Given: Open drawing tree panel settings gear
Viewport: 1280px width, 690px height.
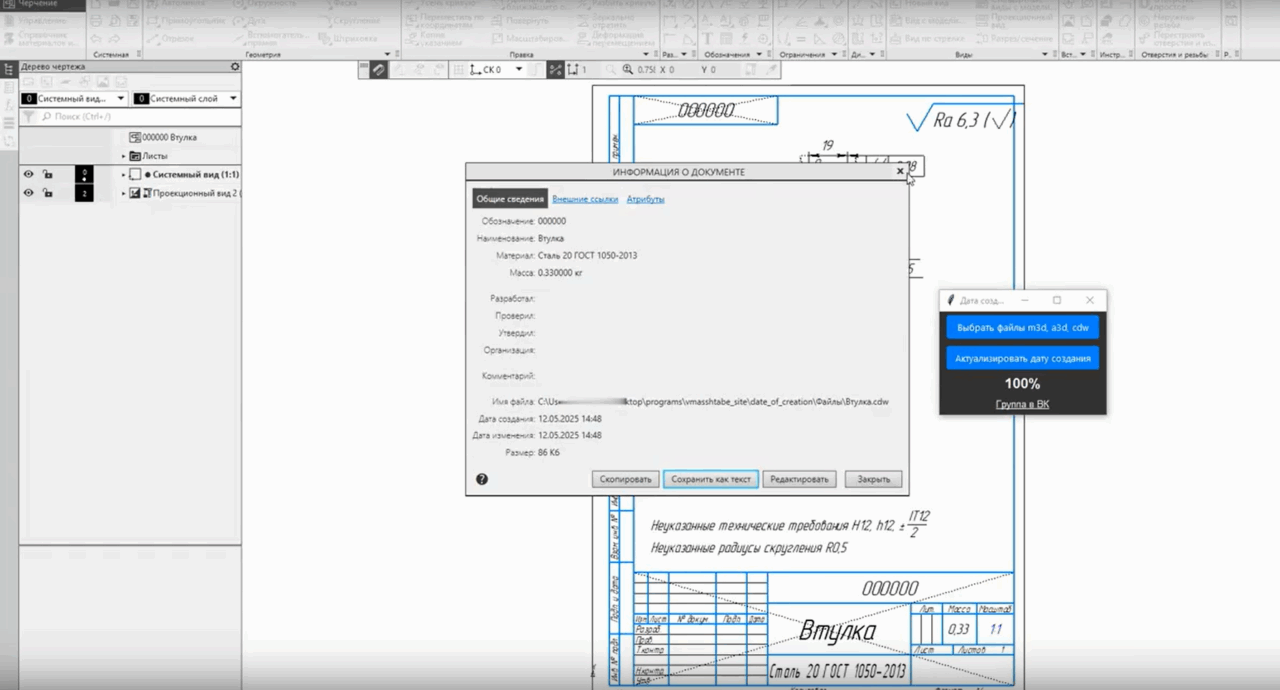Looking at the screenshot, I should 235,67.
